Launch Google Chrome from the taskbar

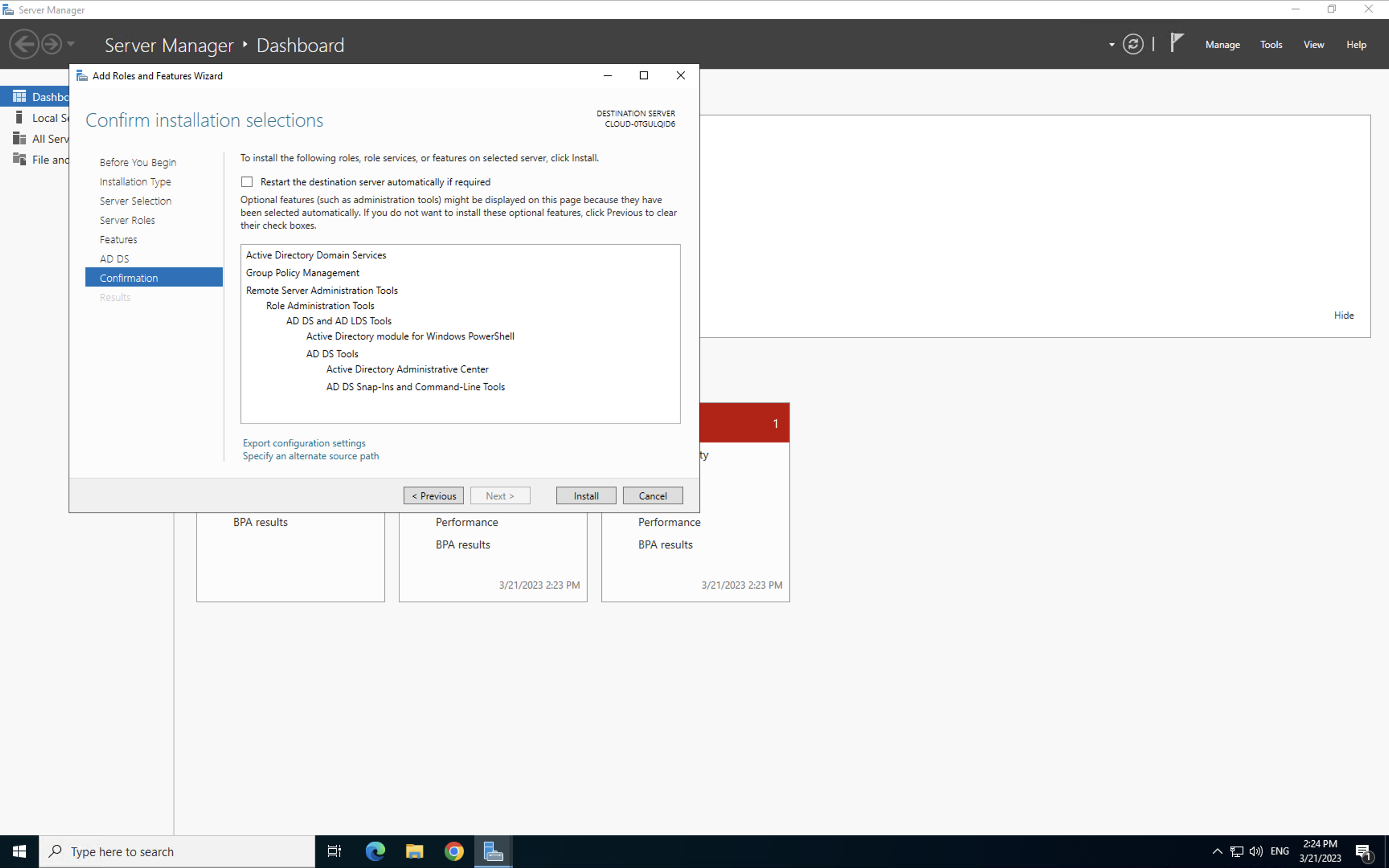point(454,851)
